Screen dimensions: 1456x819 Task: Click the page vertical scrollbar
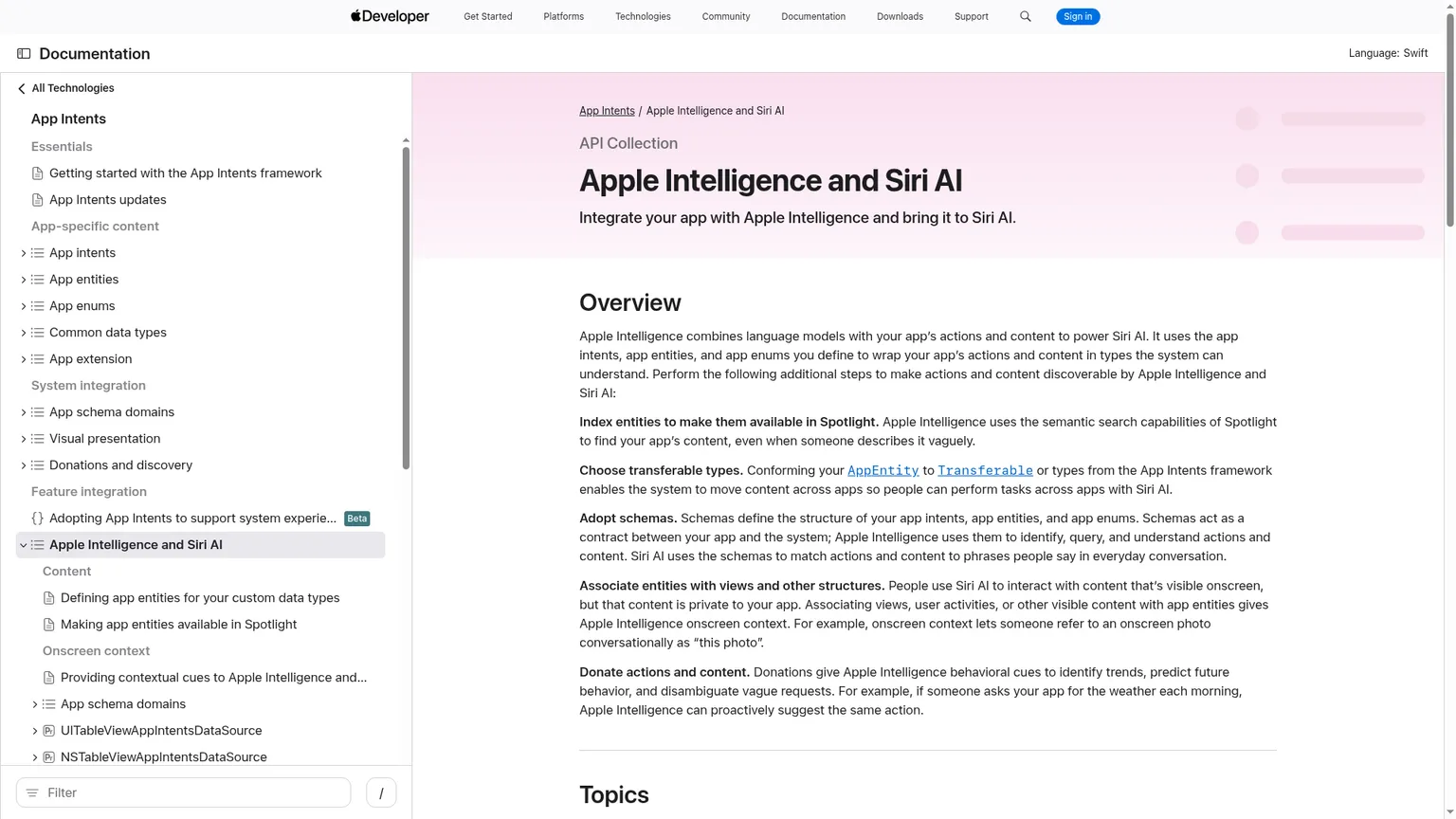(x=1449, y=122)
